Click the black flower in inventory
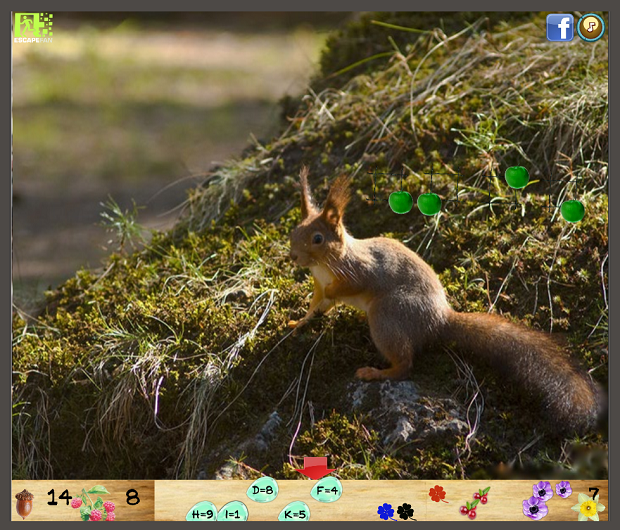This screenshot has height=530, width=620. click(x=406, y=512)
